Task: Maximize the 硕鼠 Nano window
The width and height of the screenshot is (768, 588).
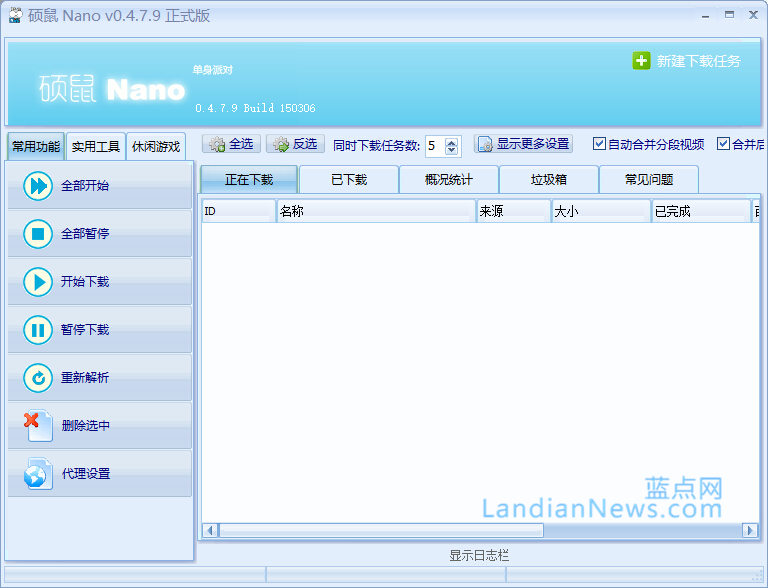Action: click(729, 15)
